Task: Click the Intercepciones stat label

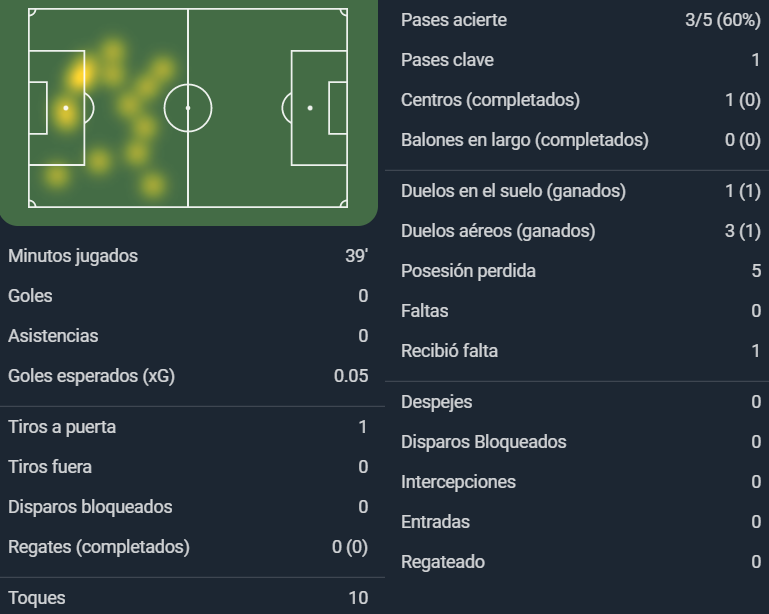Action: 459,482
